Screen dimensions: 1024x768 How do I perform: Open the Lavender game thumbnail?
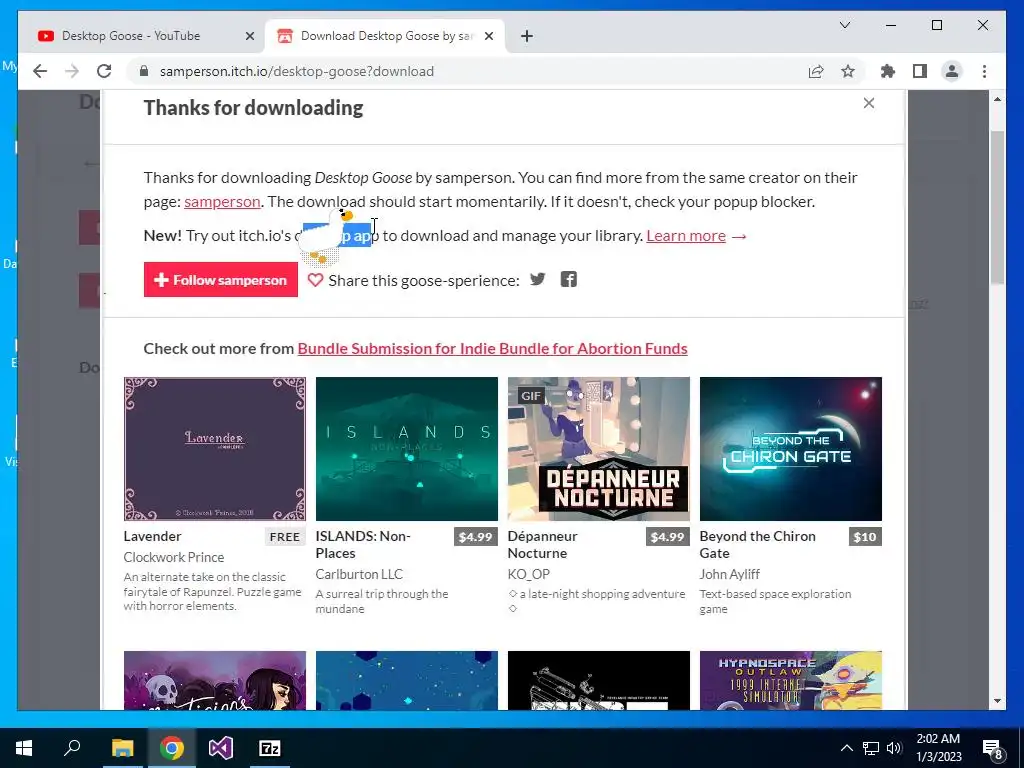[x=215, y=449]
